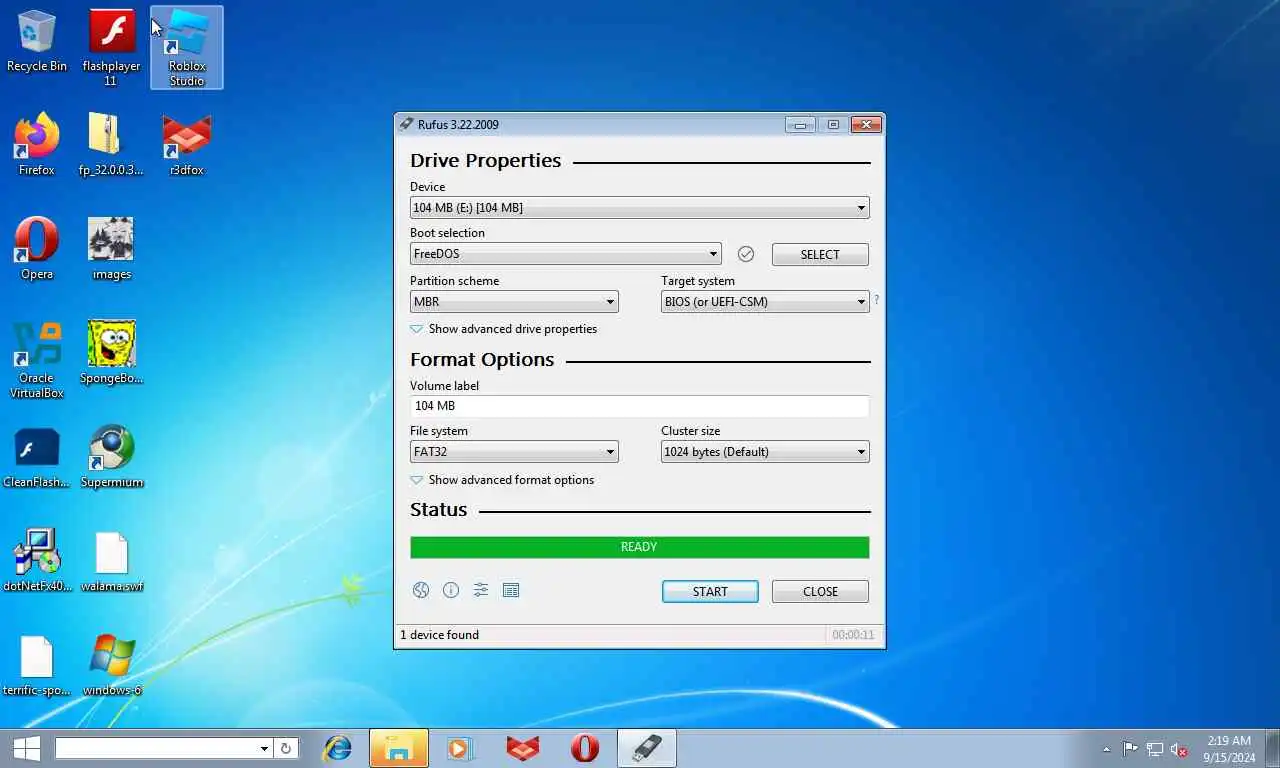Click the Rufus title bar USB icon
The image size is (1280, 768).
tap(406, 124)
